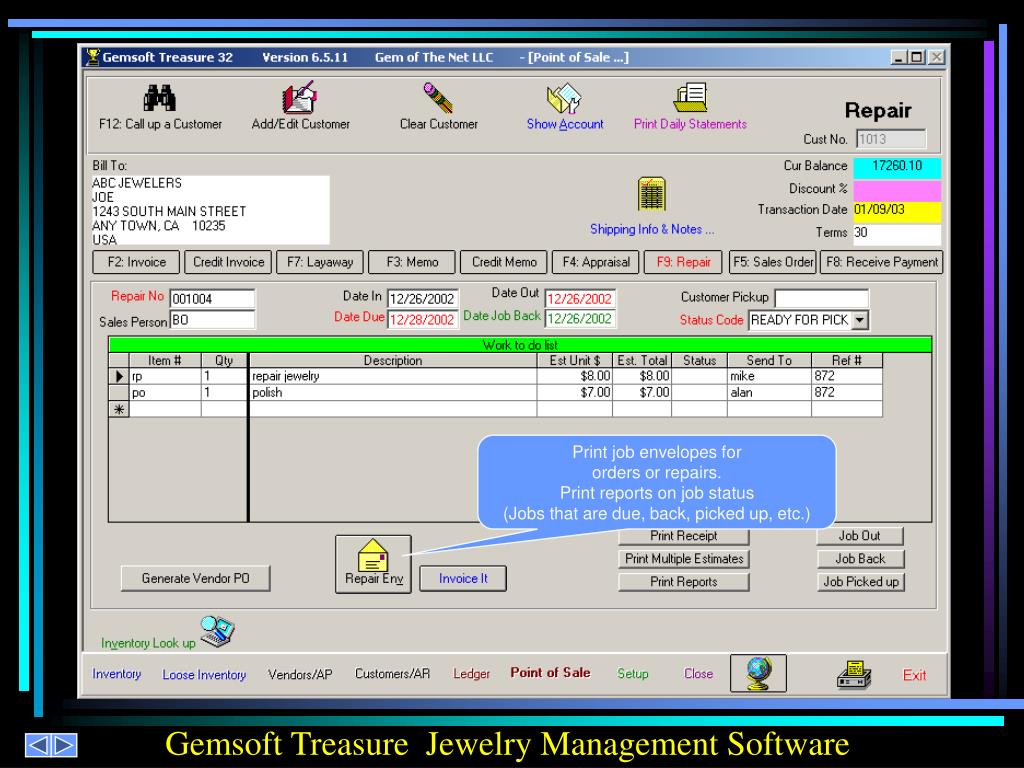Click the Print Daily Statements icon
This screenshot has height=768, width=1024.
(690, 97)
